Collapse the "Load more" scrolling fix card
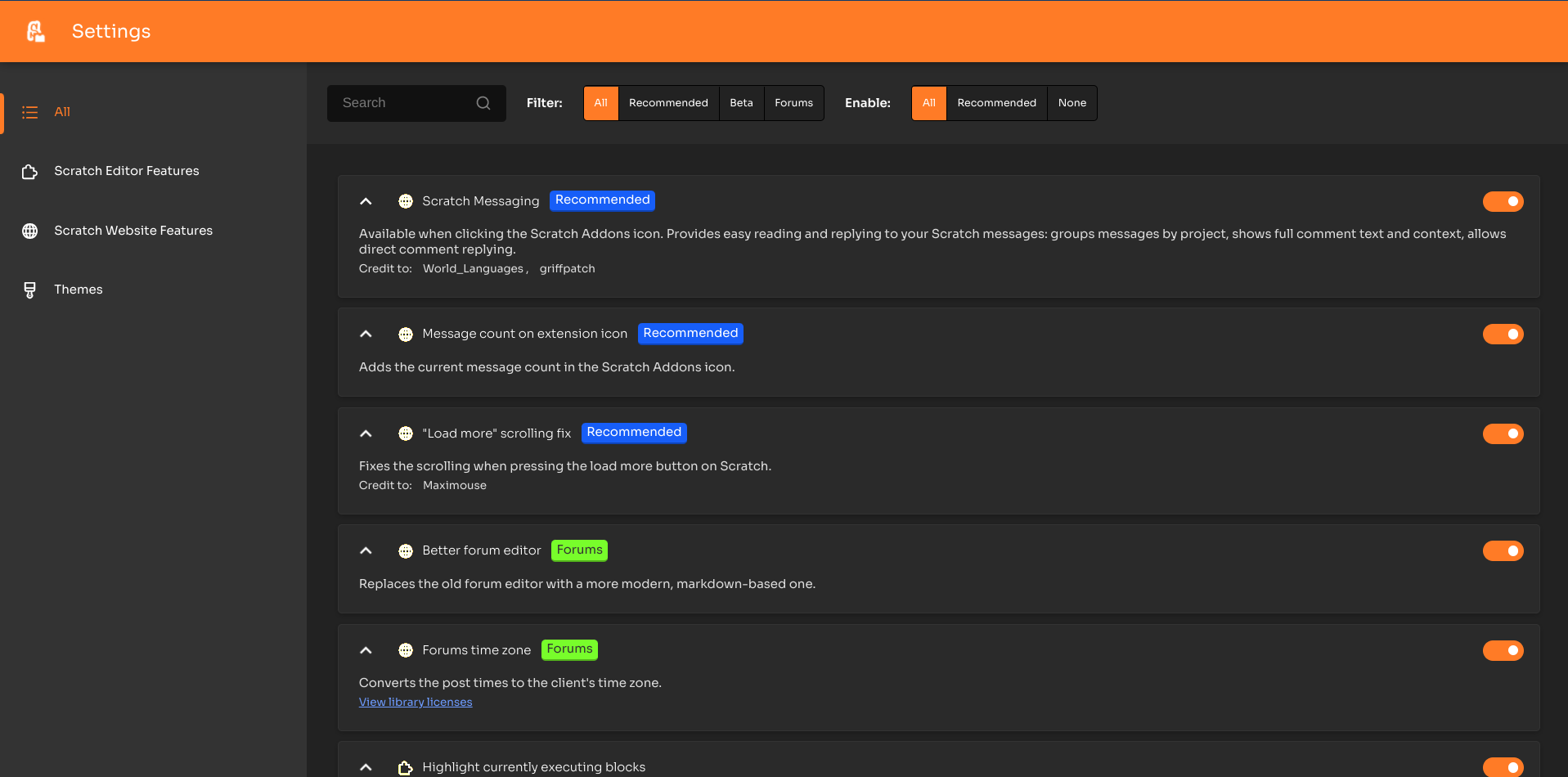Image resolution: width=1568 pixels, height=777 pixels. 366,433
